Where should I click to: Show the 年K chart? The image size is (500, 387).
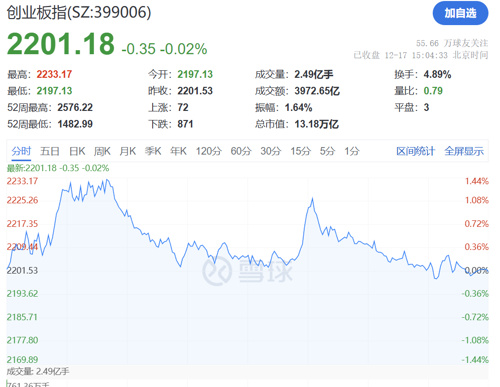coord(178,151)
